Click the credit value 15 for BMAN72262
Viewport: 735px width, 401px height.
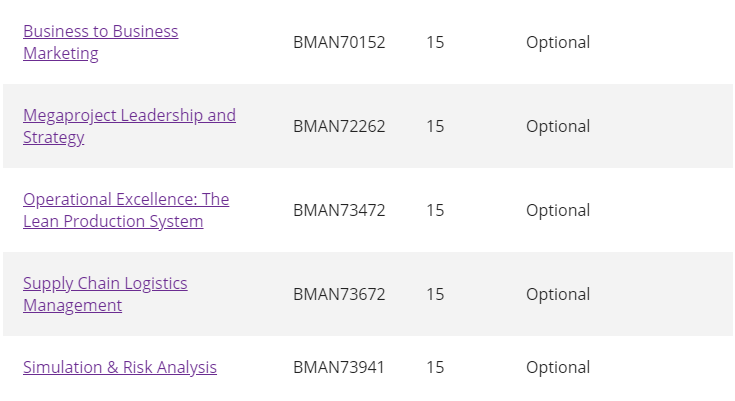click(435, 126)
